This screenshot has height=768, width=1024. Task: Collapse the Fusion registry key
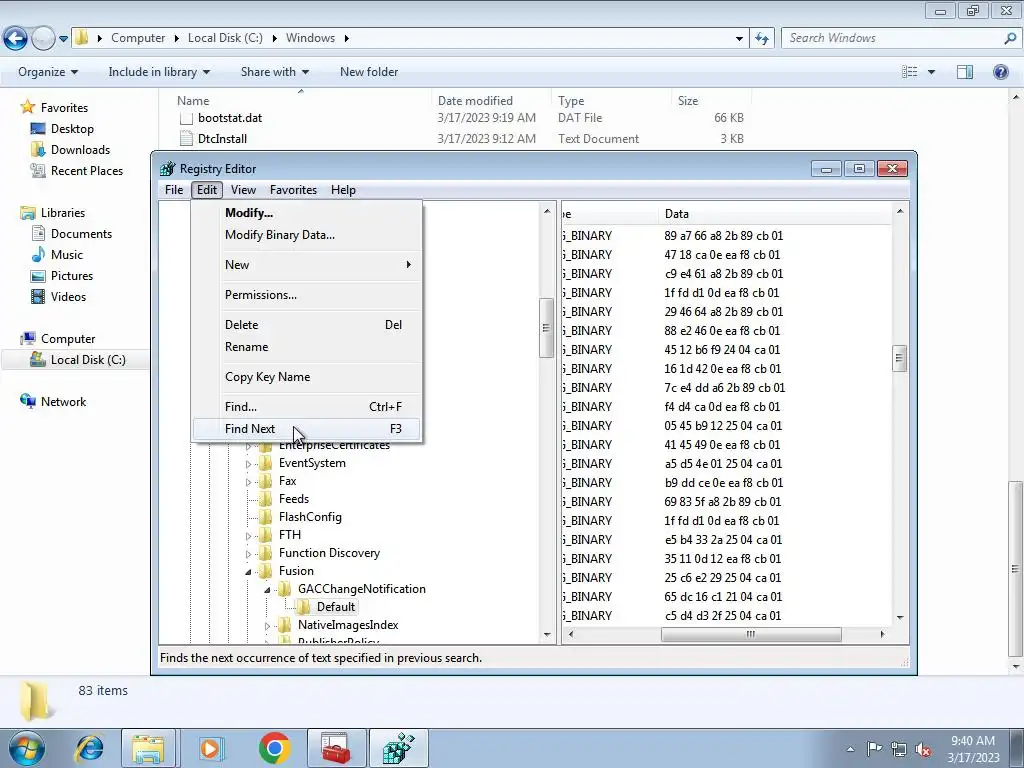[249, 571]
